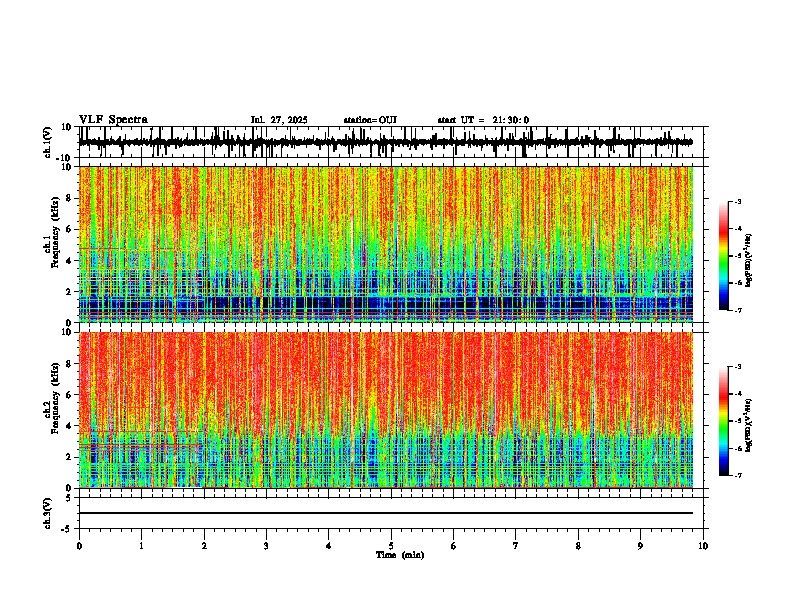Image resolution: width=792 pixels, height=612 pixels.
Task: Click the time axis tick label '0'
Action: (x=79, y=546)
